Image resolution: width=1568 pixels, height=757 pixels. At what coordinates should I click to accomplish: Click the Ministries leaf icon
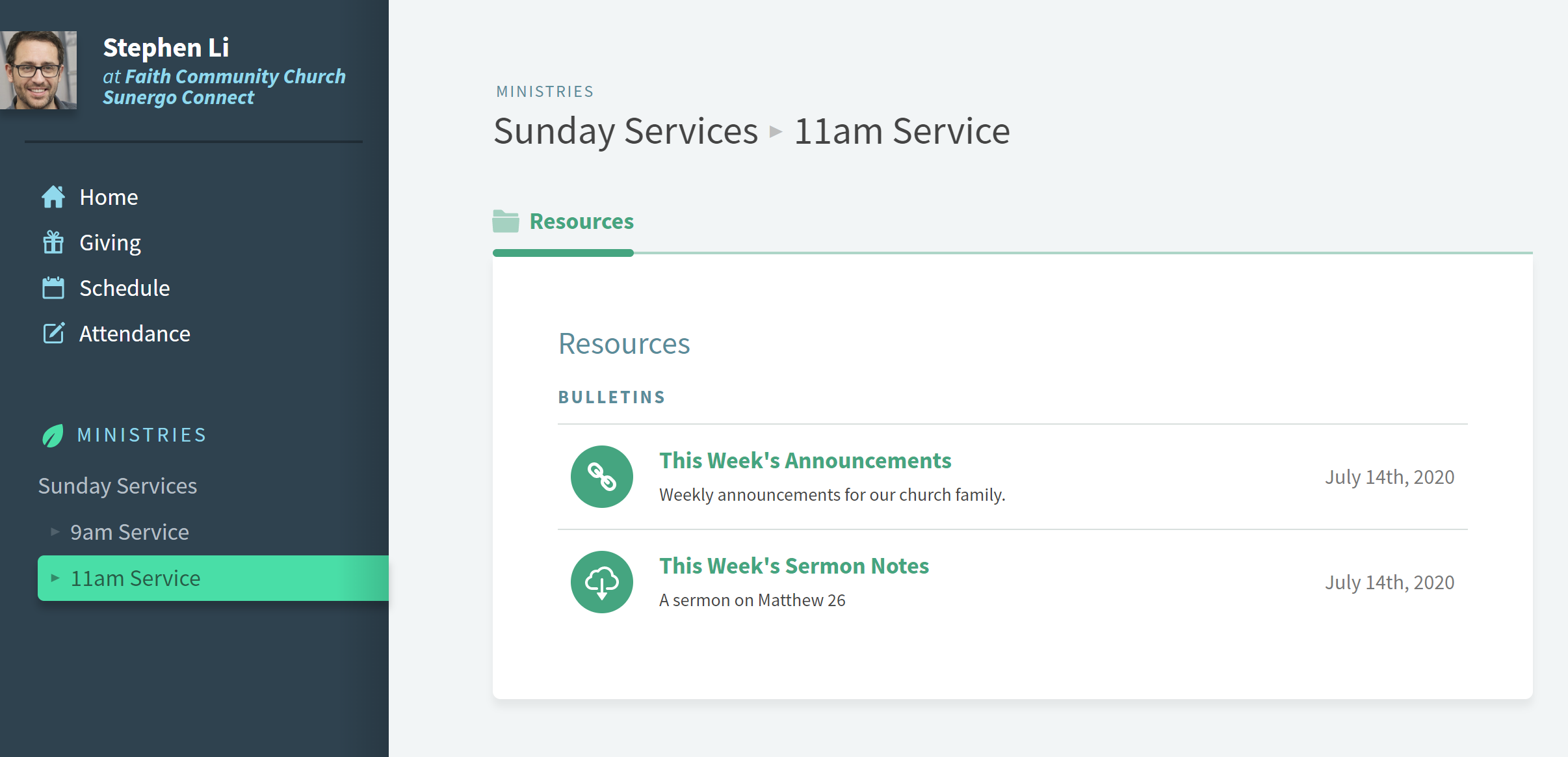(52, 434)
